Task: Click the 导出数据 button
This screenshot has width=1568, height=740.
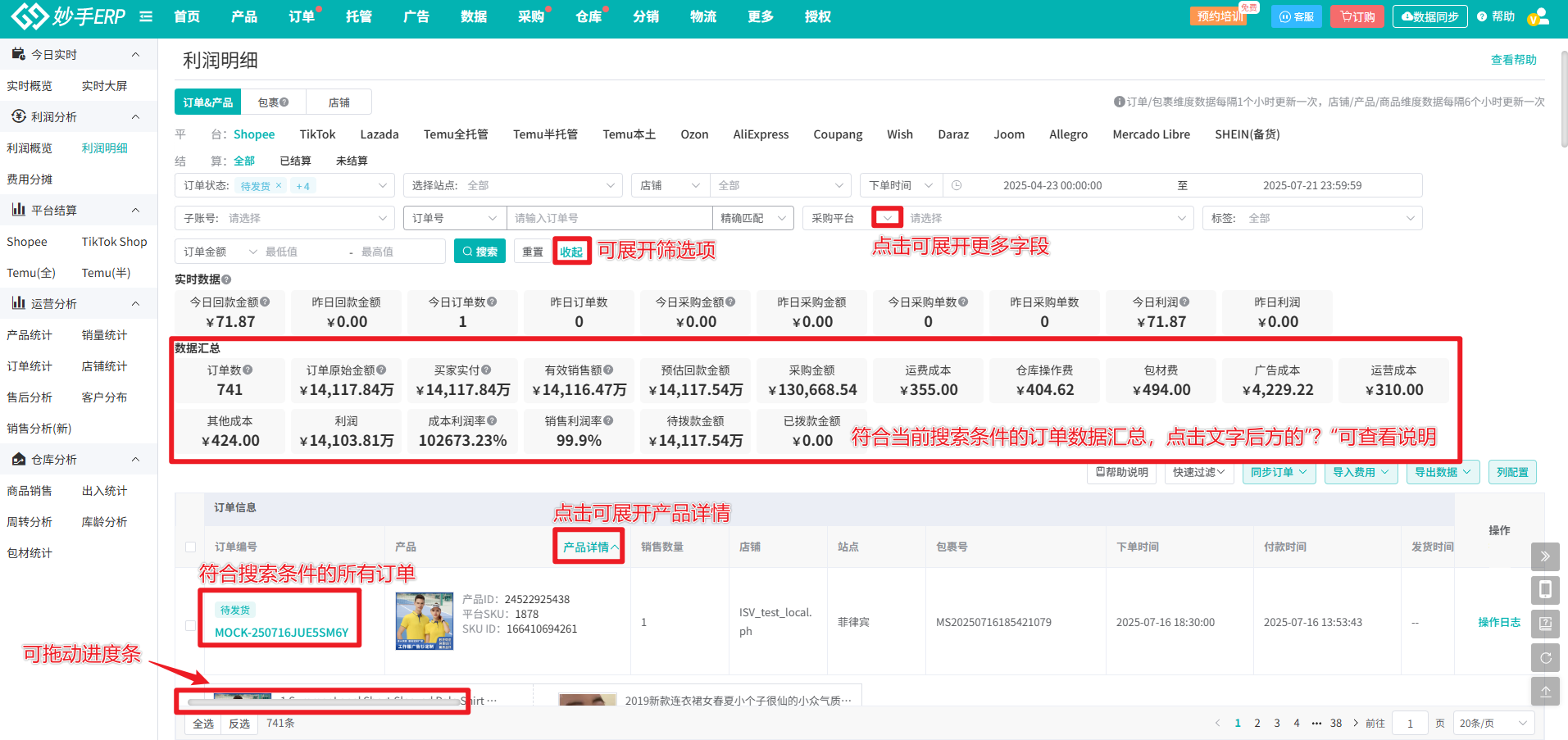Action: click(x=1443, y=472)
